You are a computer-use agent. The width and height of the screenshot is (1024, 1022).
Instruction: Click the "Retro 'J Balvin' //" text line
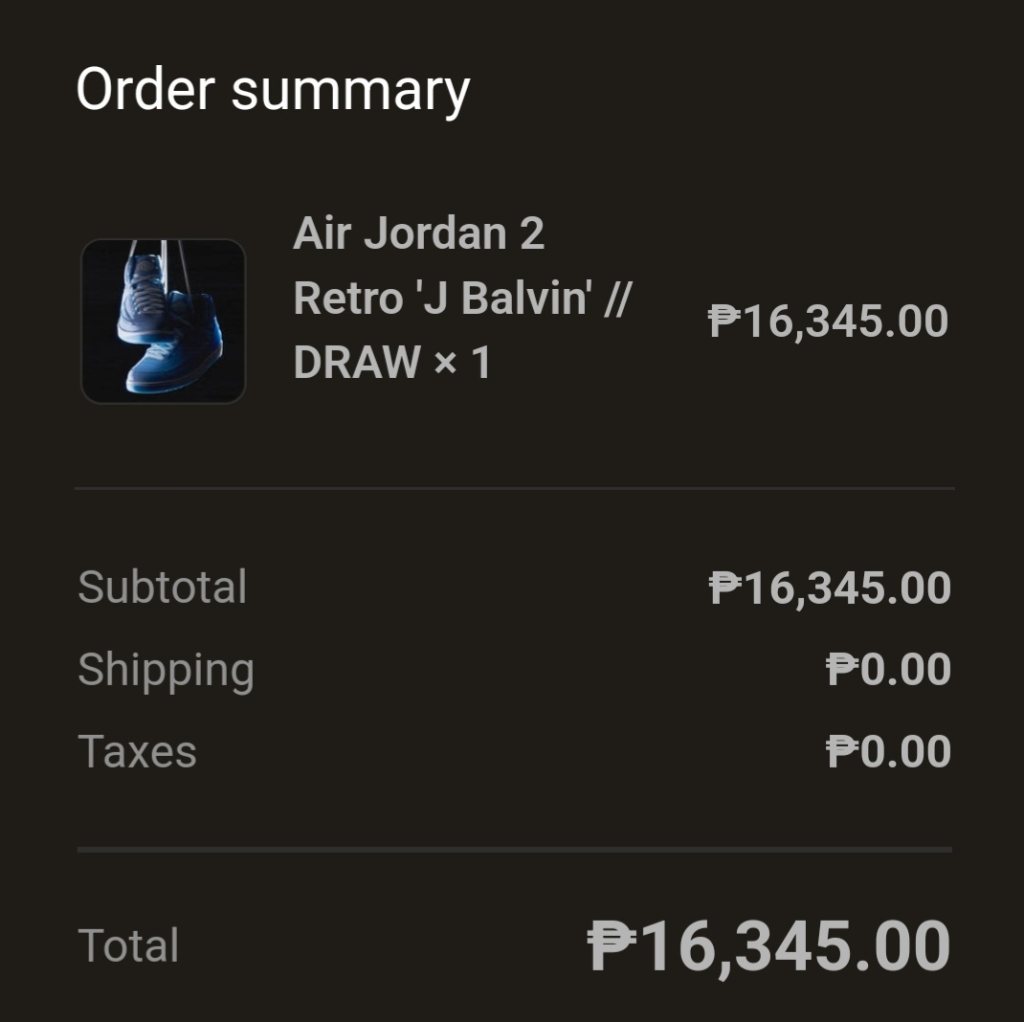[x=461, y=298]
